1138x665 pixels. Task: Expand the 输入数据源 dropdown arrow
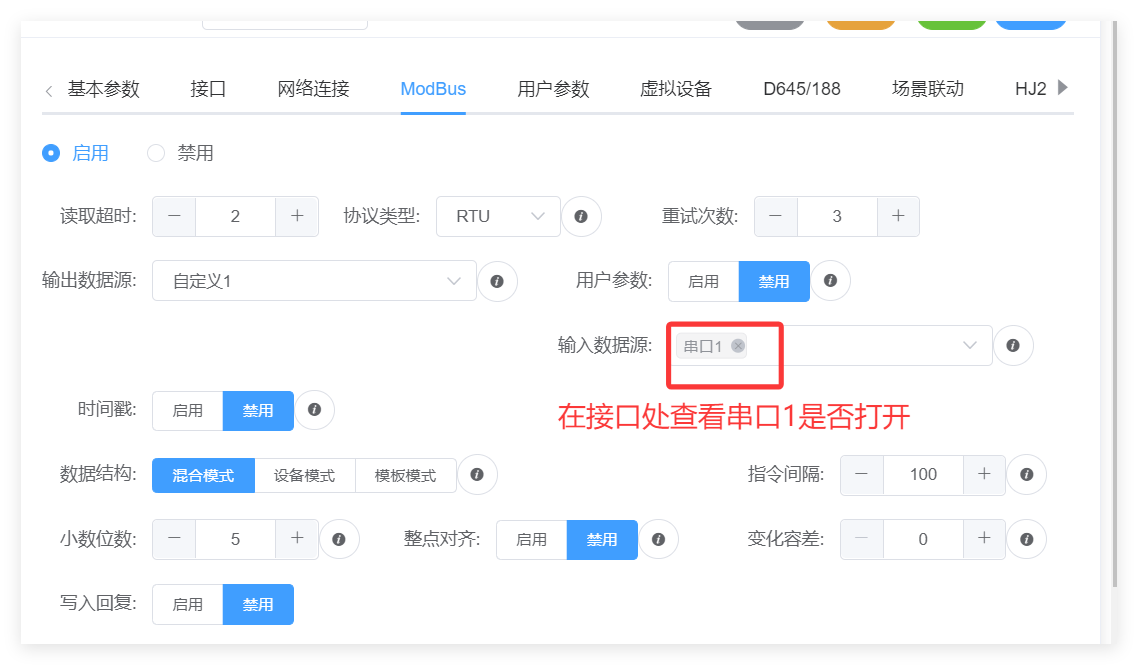tap(969, 345)
